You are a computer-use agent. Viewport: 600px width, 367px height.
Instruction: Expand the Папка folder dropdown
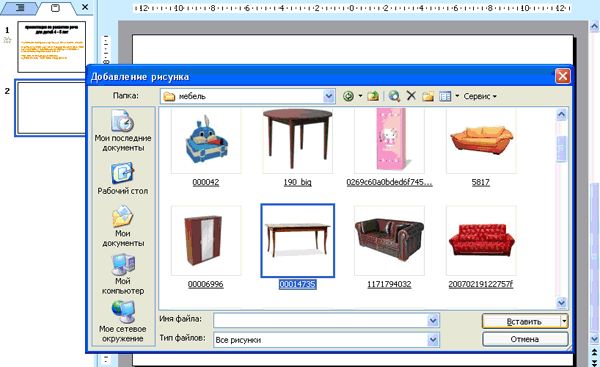pos(329,96)
